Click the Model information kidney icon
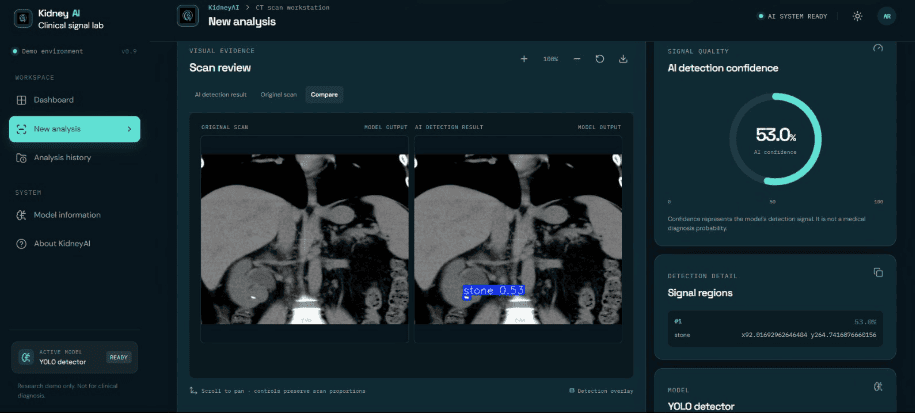 [21, 215]
